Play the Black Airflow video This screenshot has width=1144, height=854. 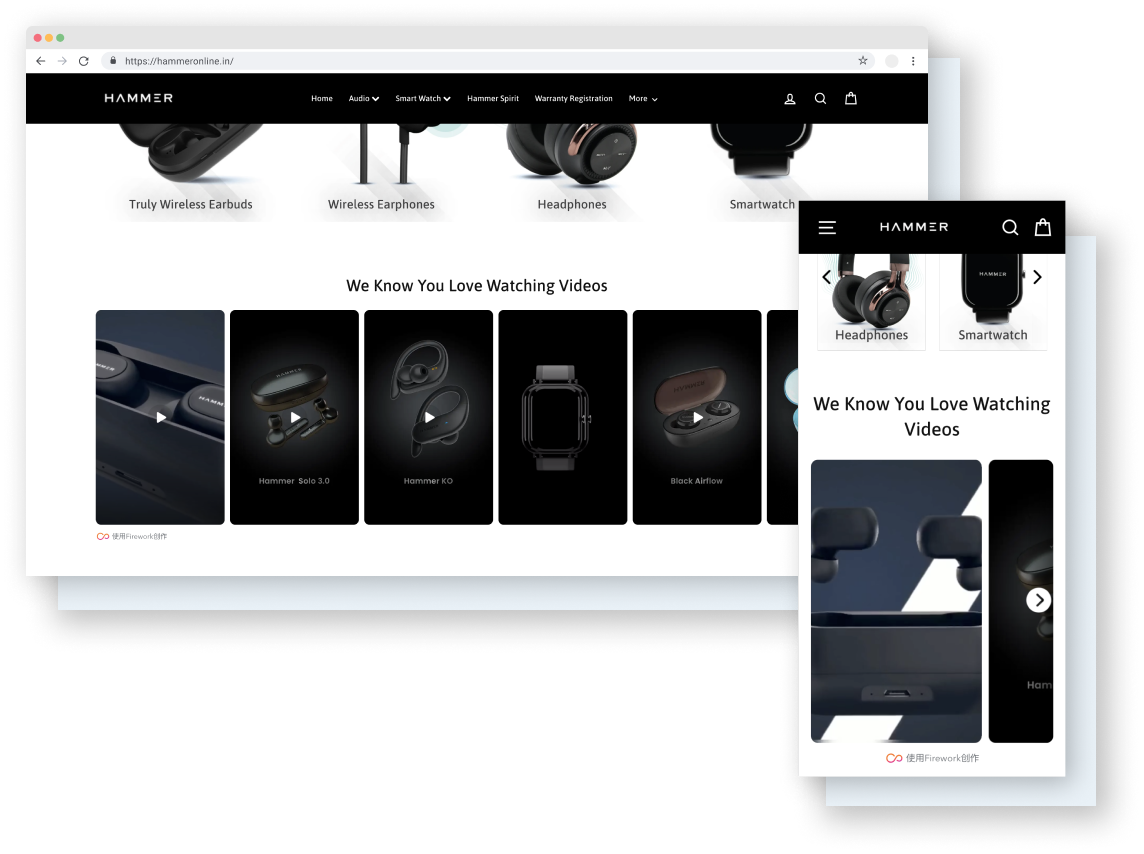coord(697,418)
